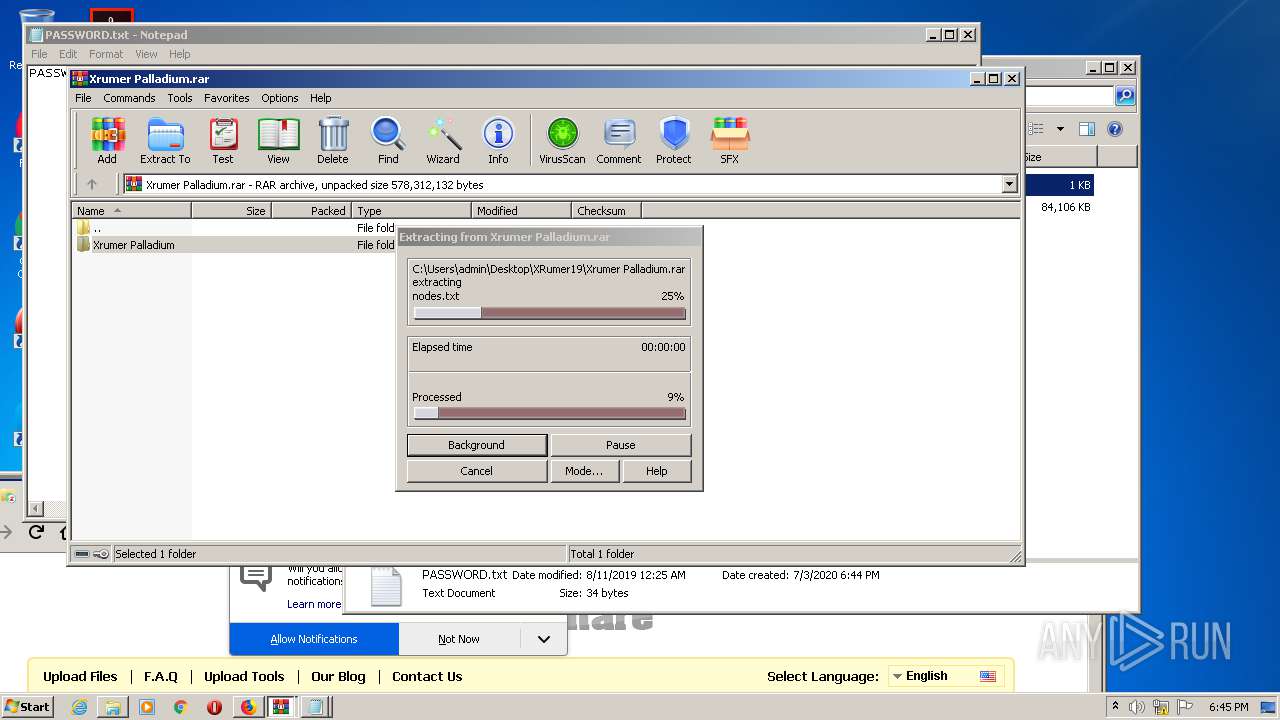The width and height of the screenshot is (1280, 720).
Task: Open the Select Language English dropdown
Action: [945, 676]
